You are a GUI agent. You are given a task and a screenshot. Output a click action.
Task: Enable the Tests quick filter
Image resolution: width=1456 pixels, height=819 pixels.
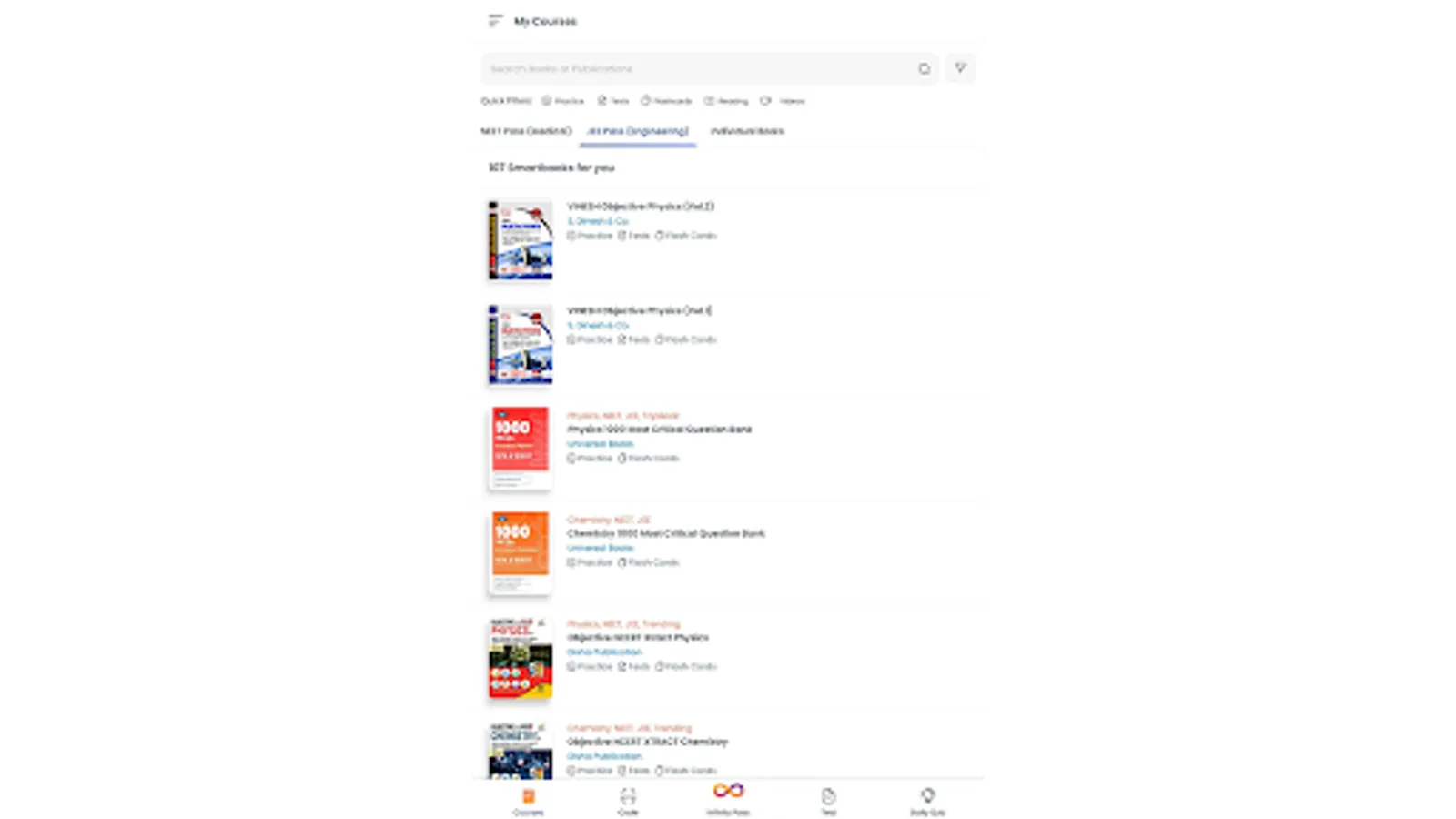tap(615, 101)
